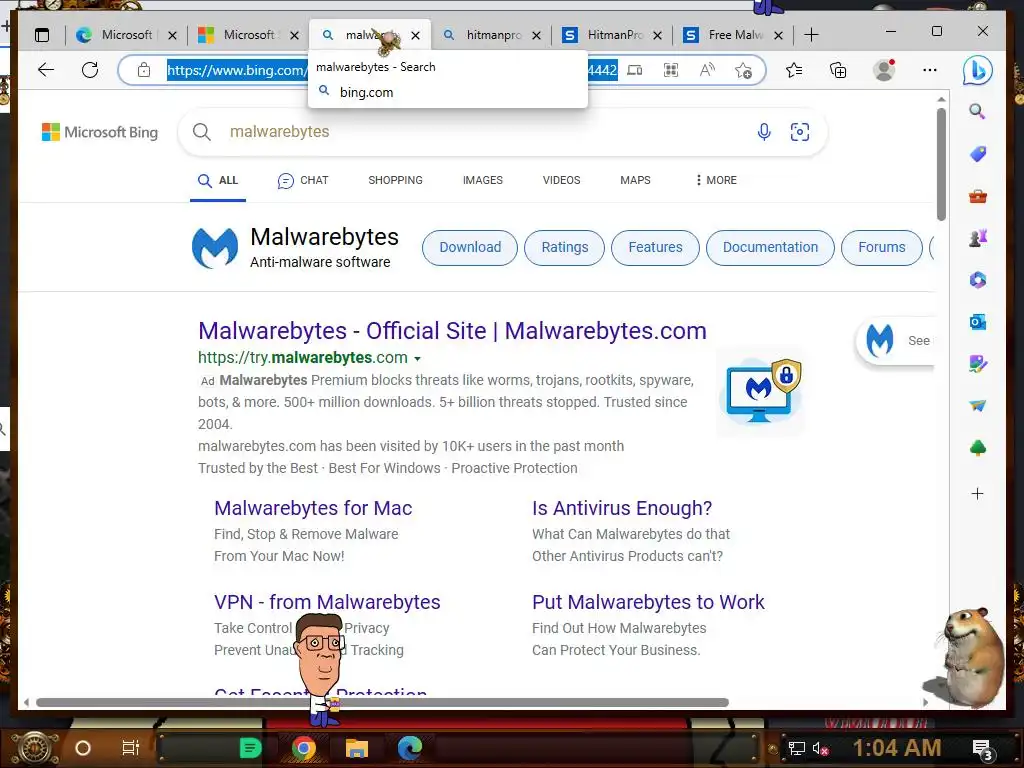Expand the MORE search categories menu
1024x768 pixels.
coord(716,180)
